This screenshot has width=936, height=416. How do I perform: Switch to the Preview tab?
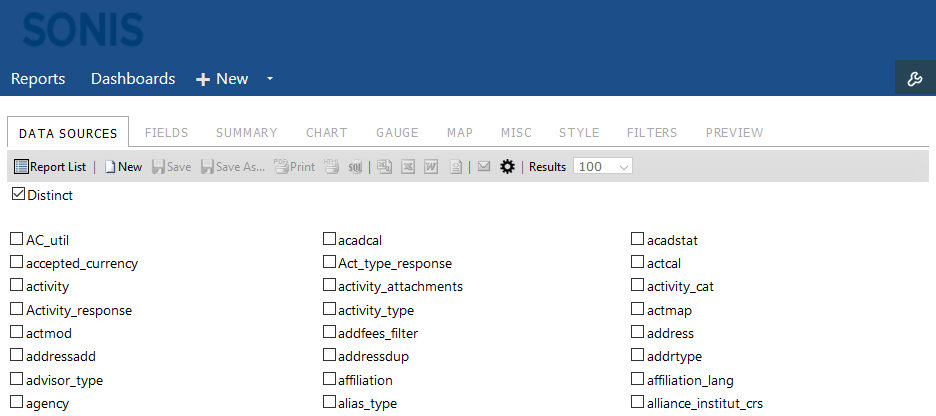click(x=734, y=132)
